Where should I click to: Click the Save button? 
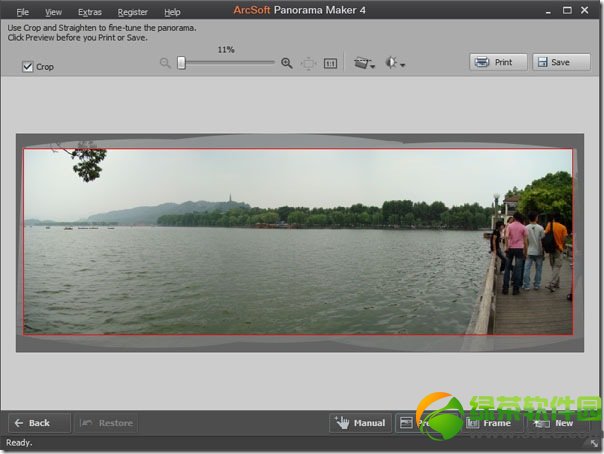[561, 62]
